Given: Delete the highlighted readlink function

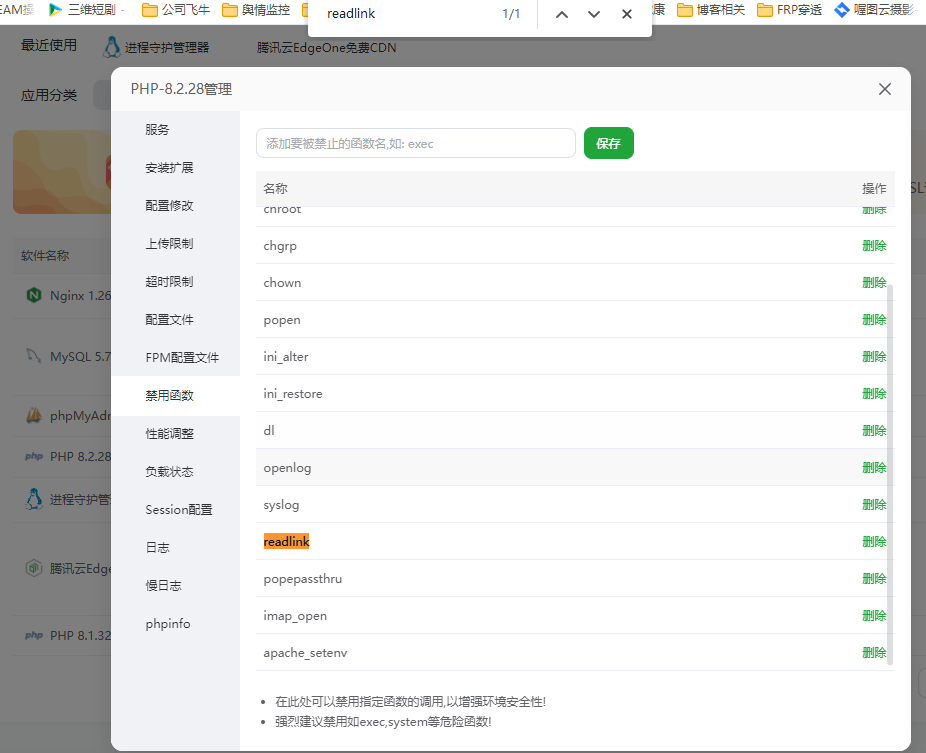Looking at the screenshot, I should (874, 541).
